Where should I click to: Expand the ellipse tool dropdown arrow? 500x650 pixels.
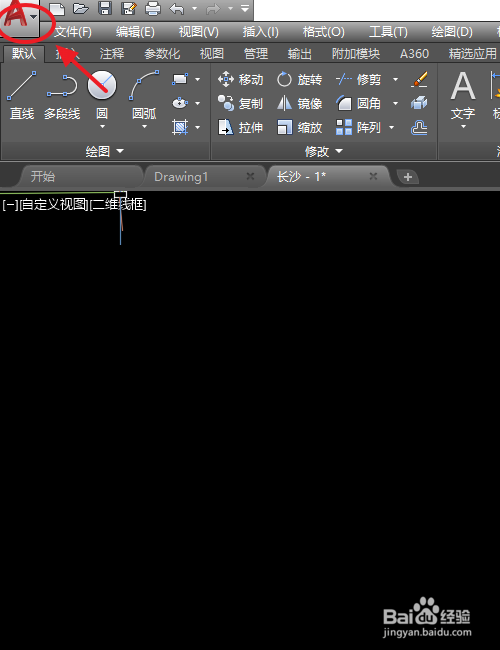198,103
